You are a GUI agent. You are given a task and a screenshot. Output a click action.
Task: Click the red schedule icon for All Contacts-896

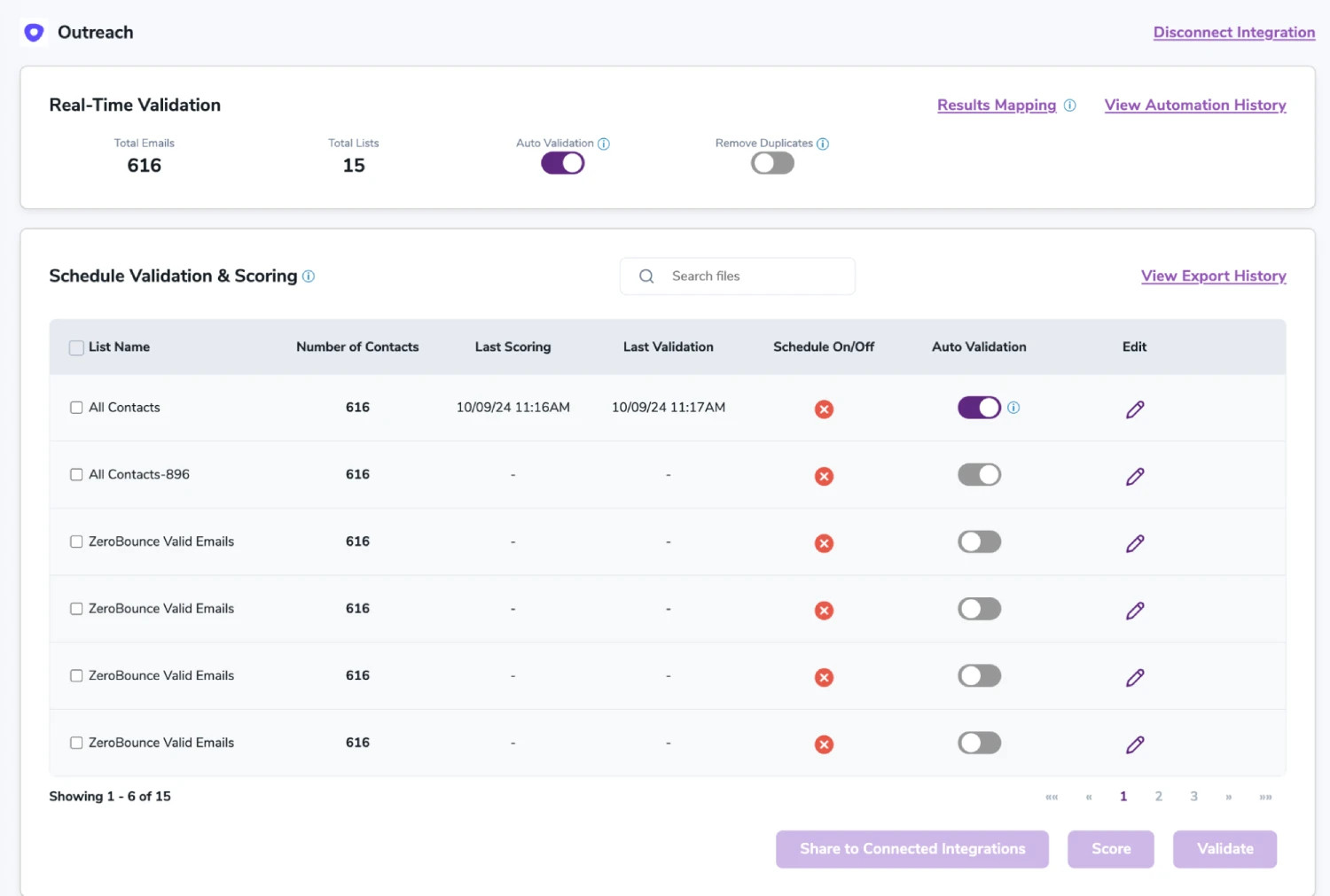pyautogui.click(x=824, y=476)
